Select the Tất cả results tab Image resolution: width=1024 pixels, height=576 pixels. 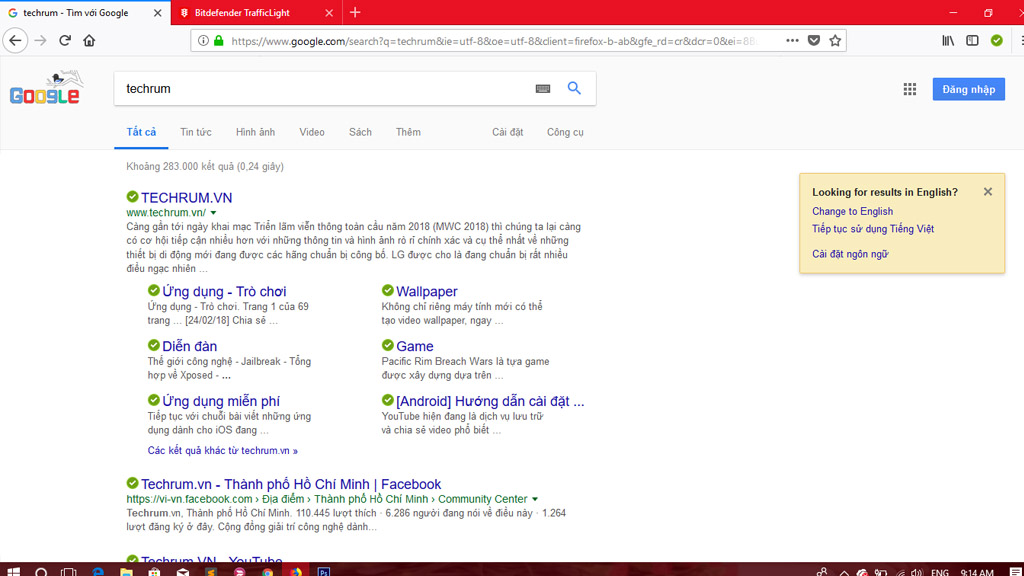point(141,132)
